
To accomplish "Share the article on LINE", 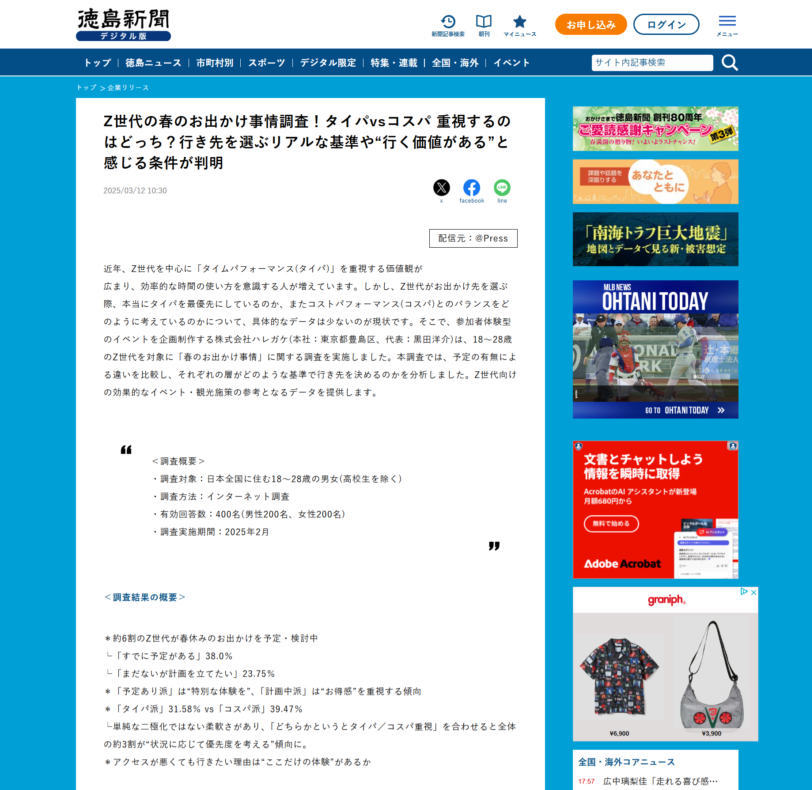I will pyautogui.click(x=502, y=187).
